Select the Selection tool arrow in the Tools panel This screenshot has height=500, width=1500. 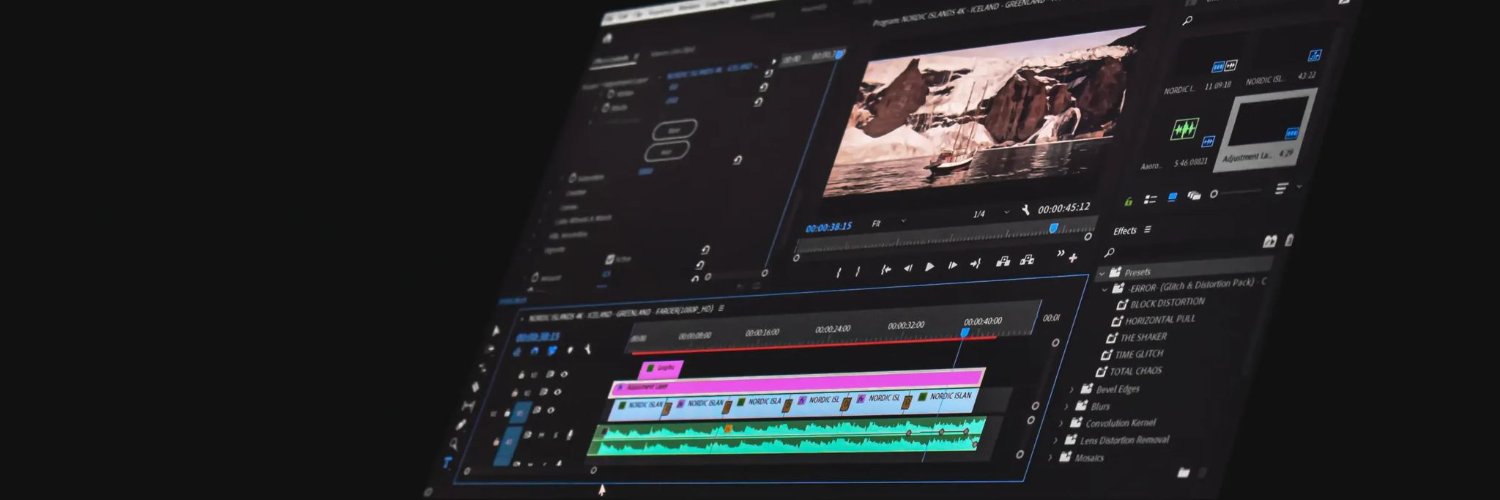click(497, 331)
